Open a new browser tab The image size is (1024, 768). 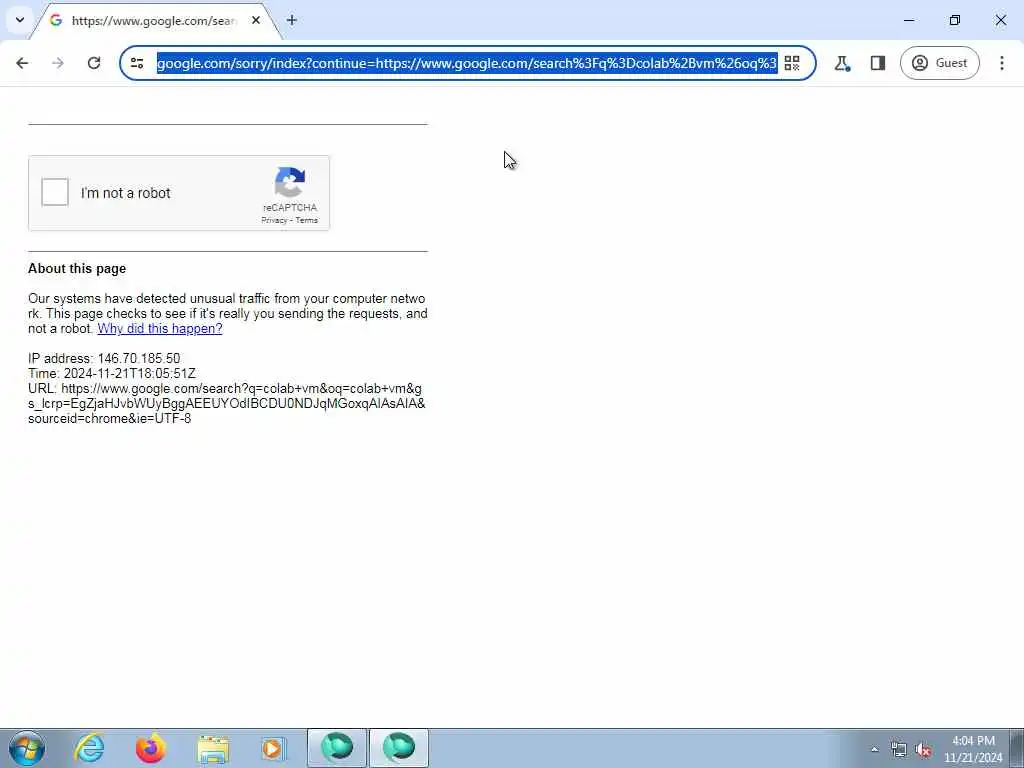[x=292, y=20]
